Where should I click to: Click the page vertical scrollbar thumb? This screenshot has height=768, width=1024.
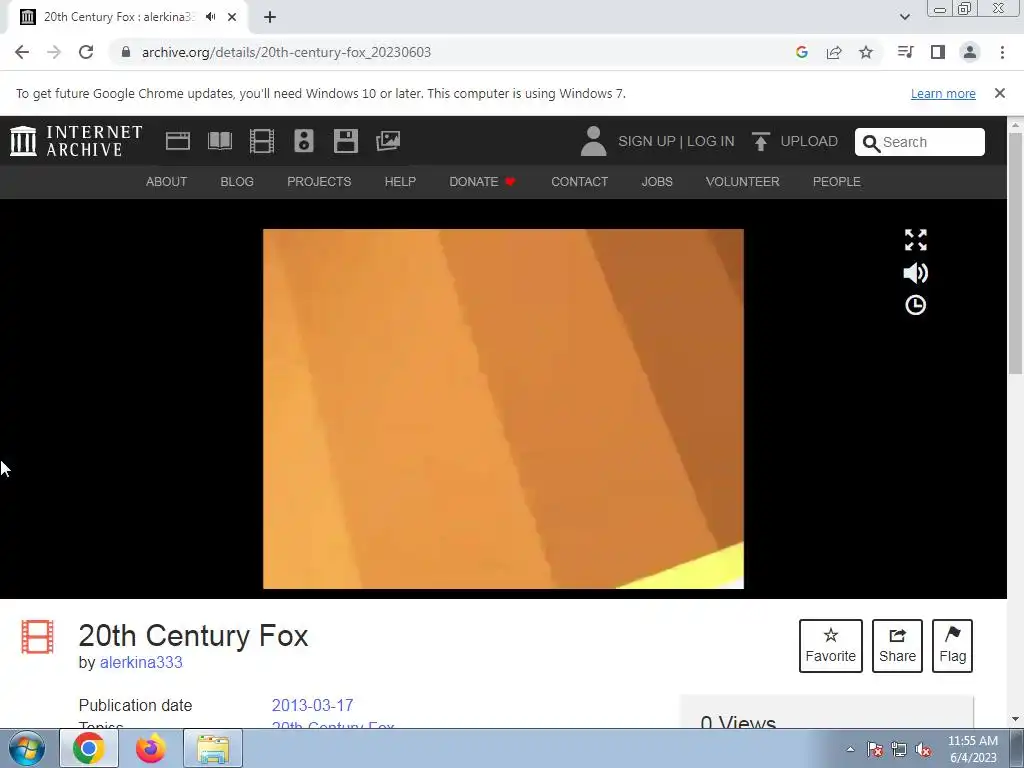[1016, 253]
